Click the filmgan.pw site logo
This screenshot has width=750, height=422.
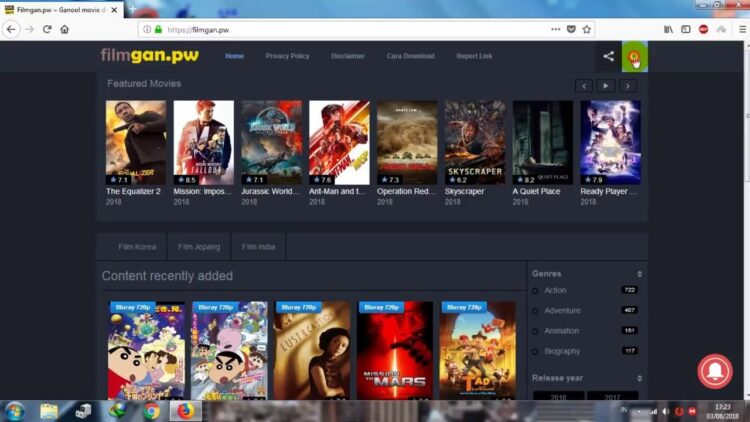pyautogui.click(x=150, y=56)
